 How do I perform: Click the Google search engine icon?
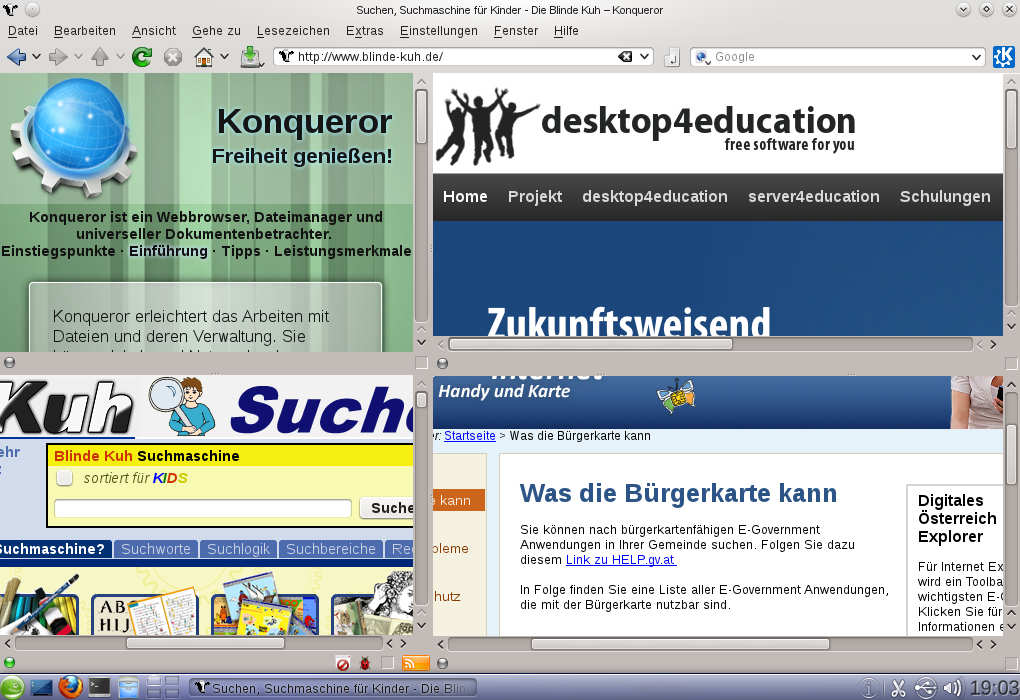703,57
